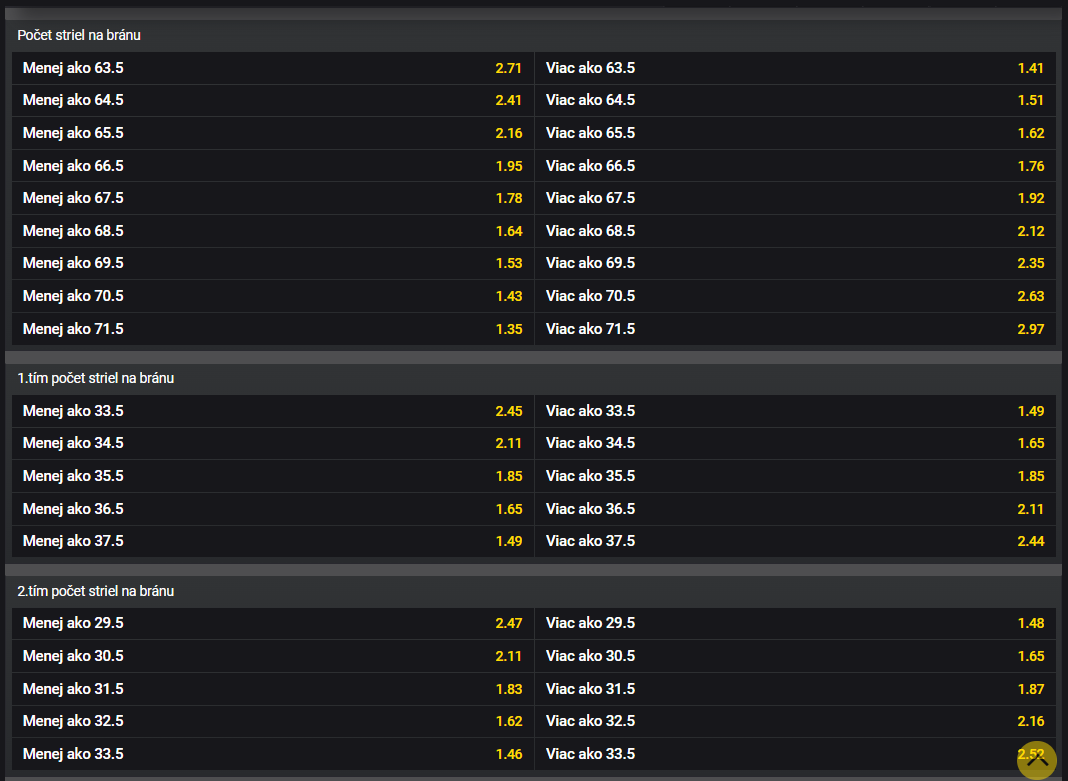
Task: Choose odds 1.95 on Menej ako 66.5
Action: (272, 165)
